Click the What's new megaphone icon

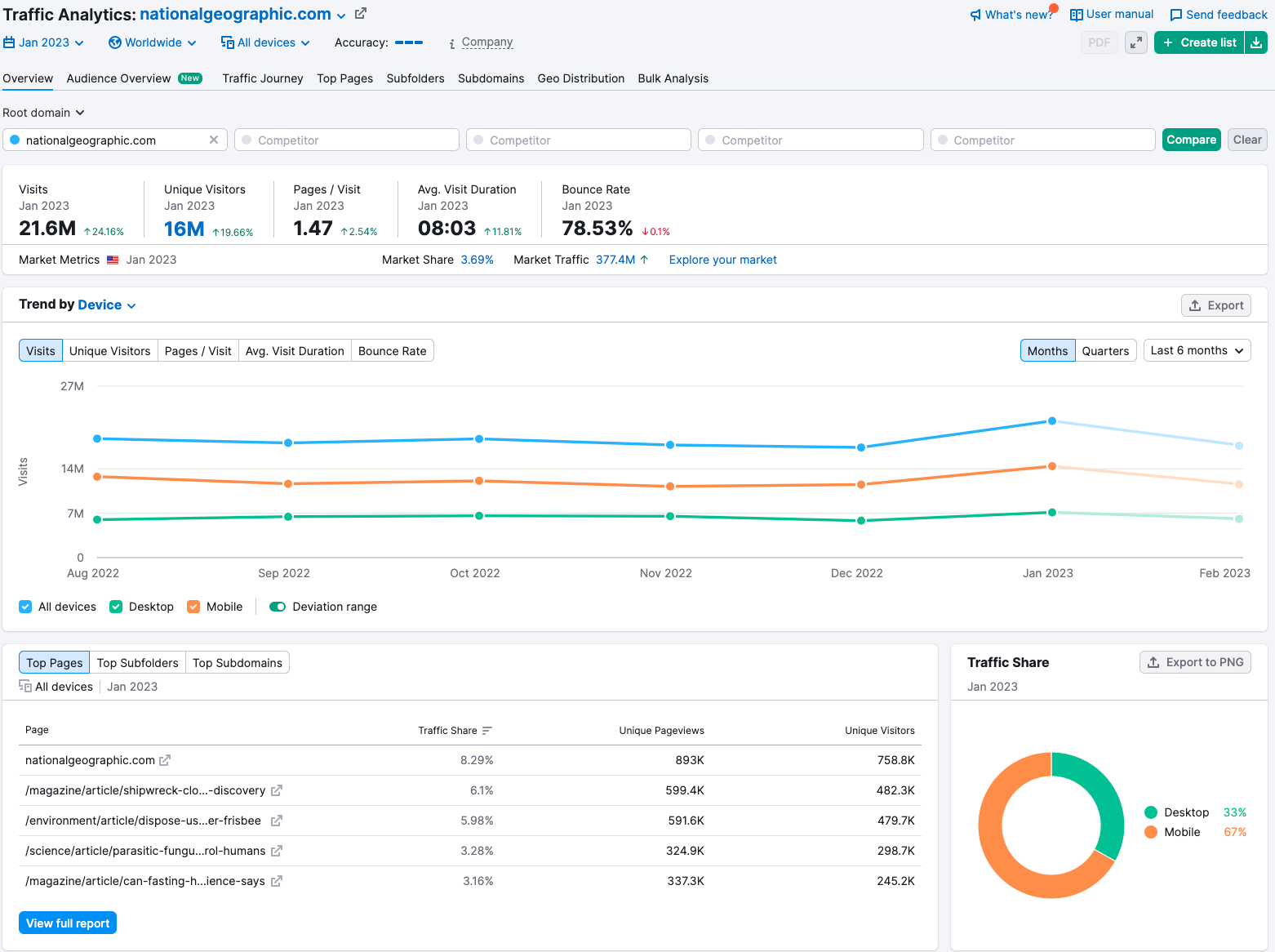click(x=975, y=15)
